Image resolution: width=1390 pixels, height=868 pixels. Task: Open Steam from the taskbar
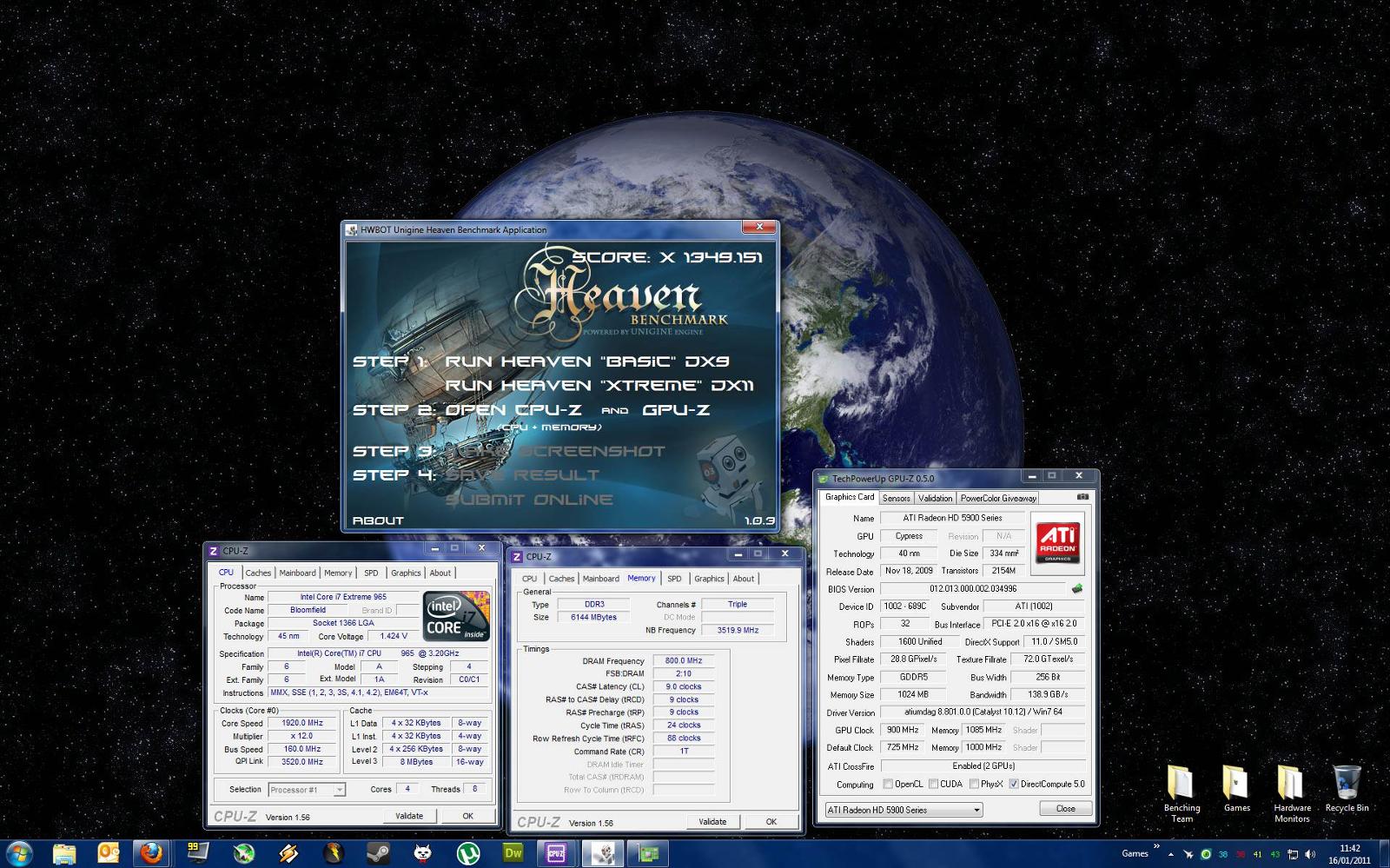(378, 853)
